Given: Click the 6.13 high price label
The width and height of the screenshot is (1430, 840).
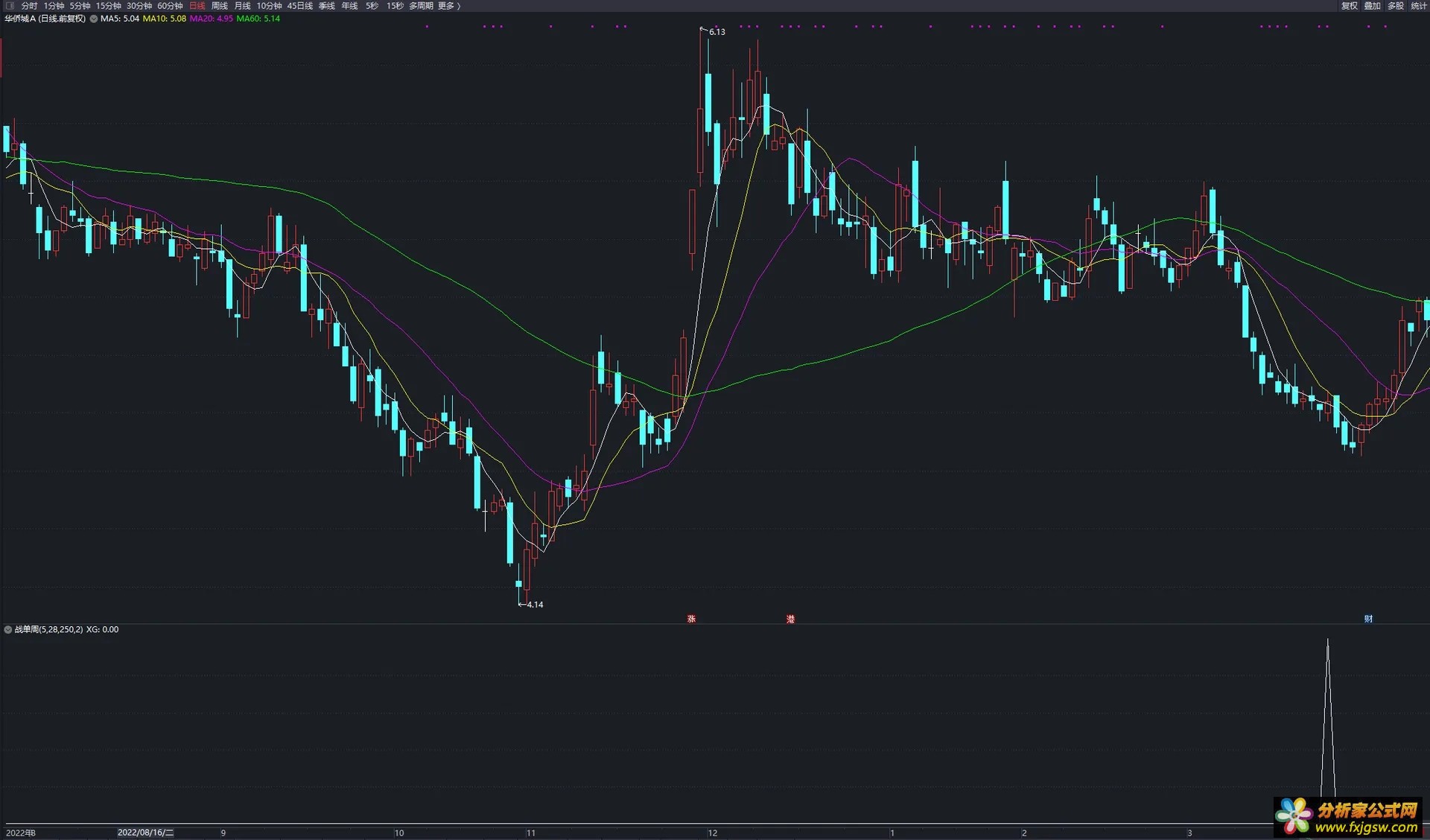Looking at the screenshot, I should (x=717, y=32).
